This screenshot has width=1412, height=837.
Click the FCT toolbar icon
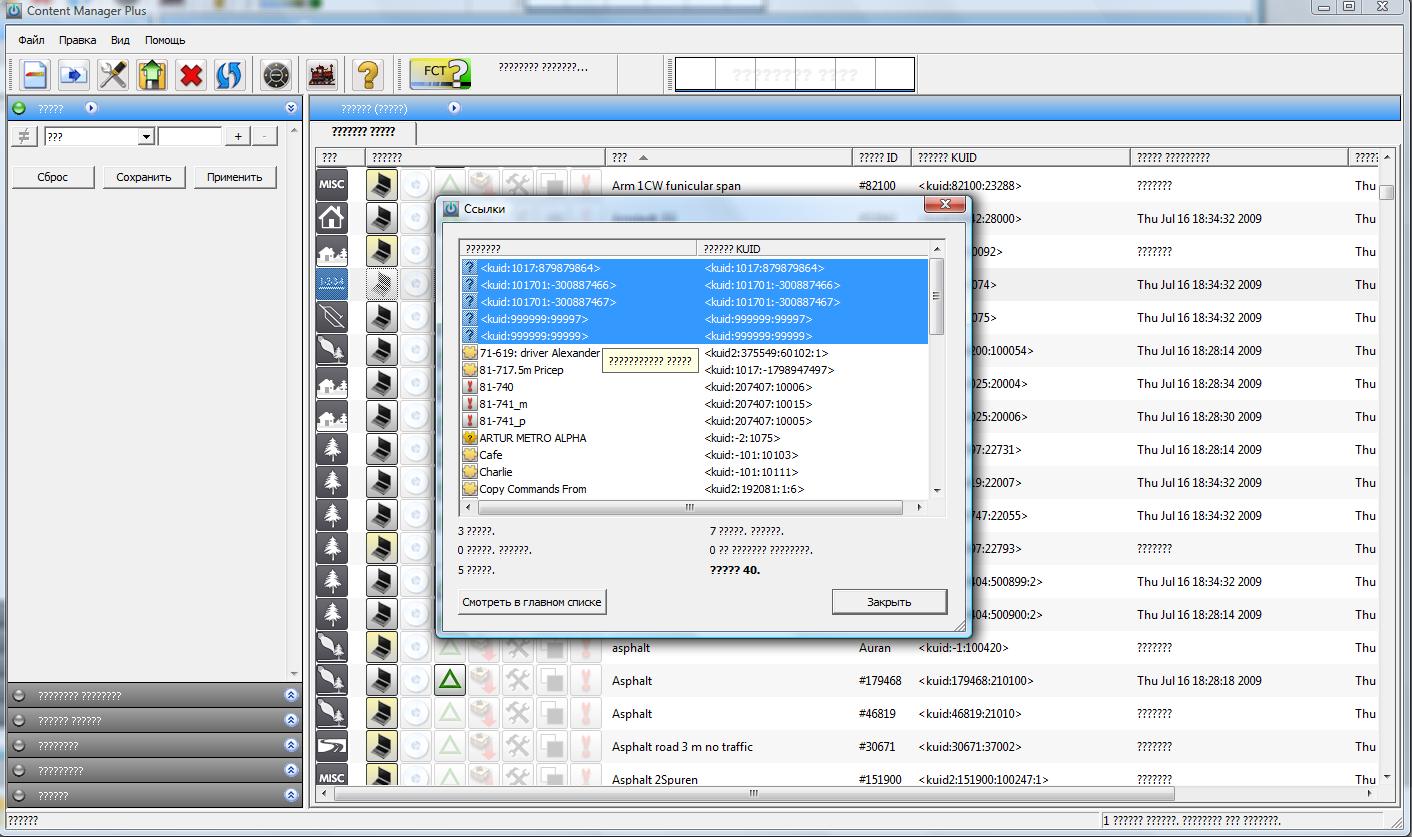point(440,74)
